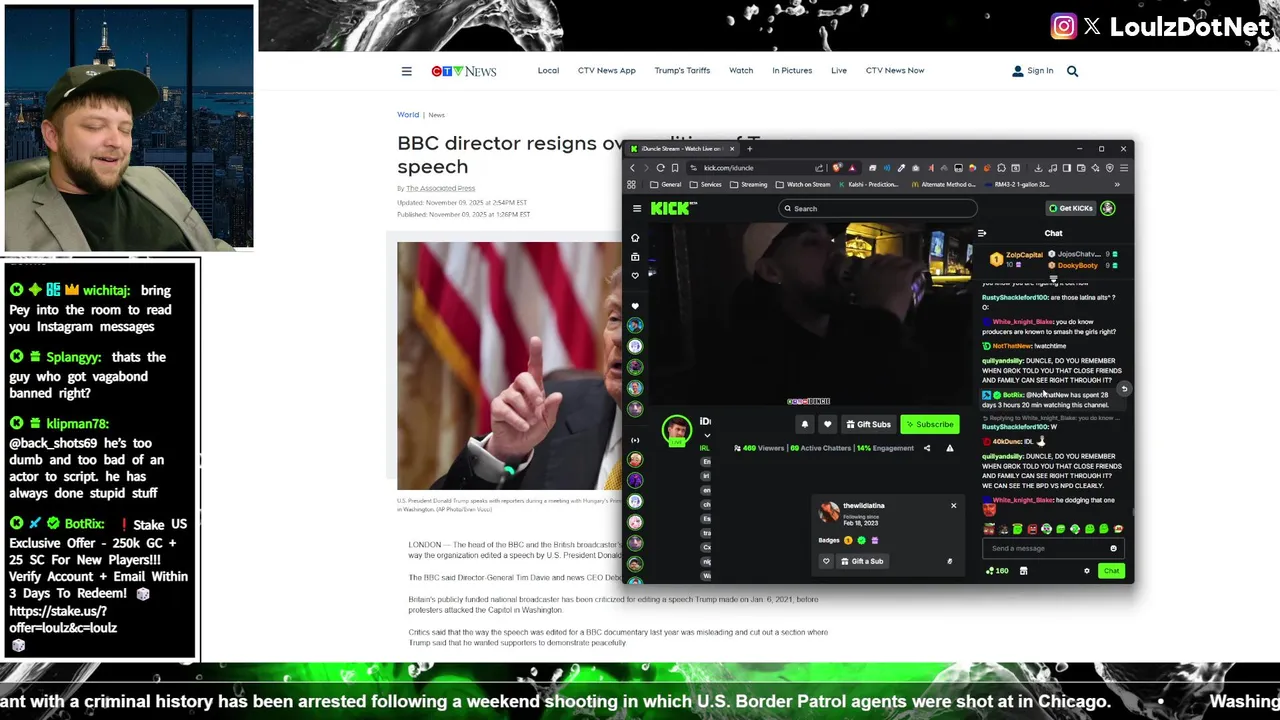
Task: Open the Watch on Stream bookmarks folder
Action: pyautogui.click(x=804, y=185)
